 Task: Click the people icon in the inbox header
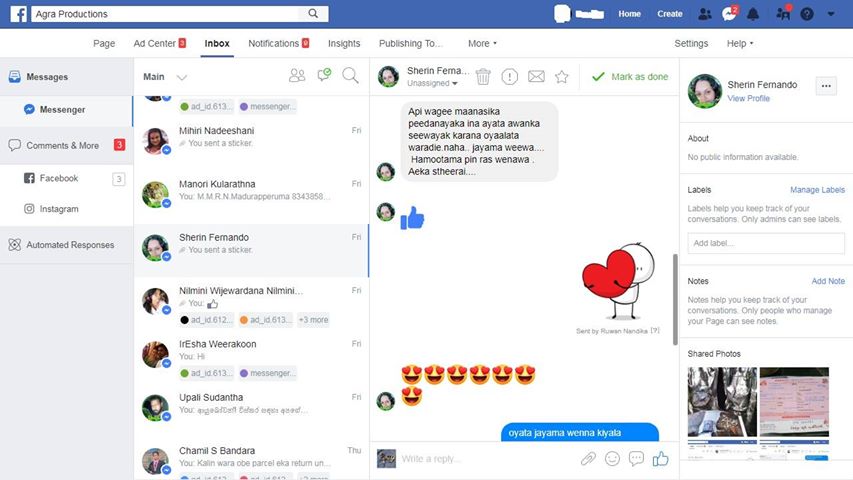coord(297,76)
